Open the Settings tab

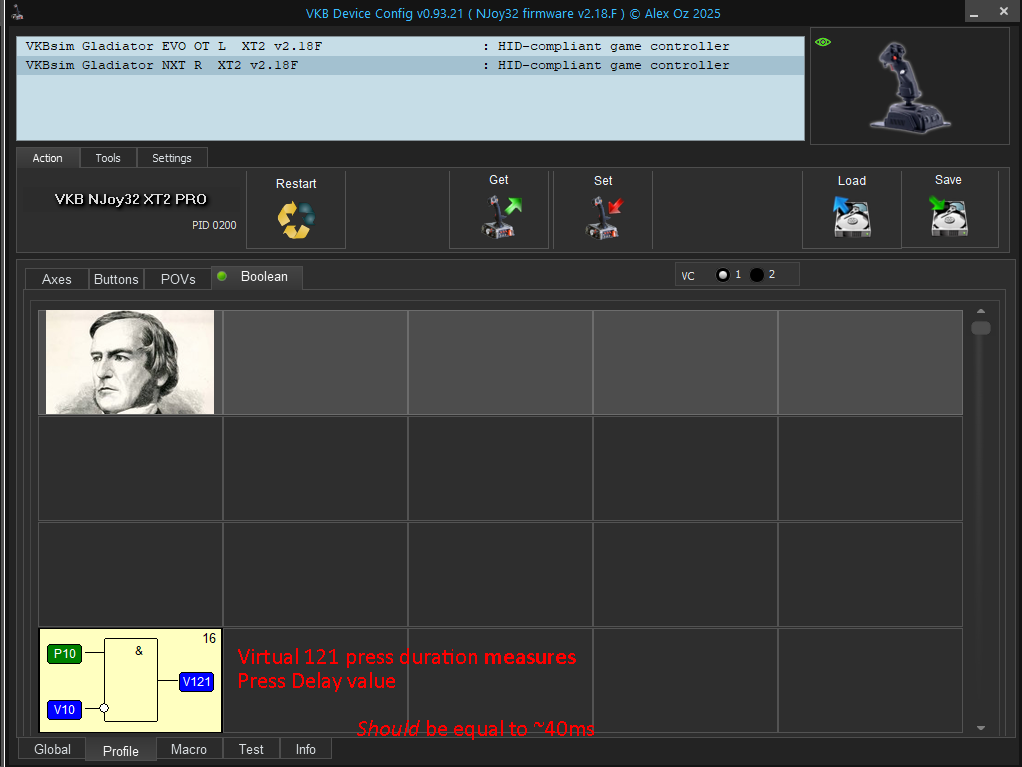(172, 158)
